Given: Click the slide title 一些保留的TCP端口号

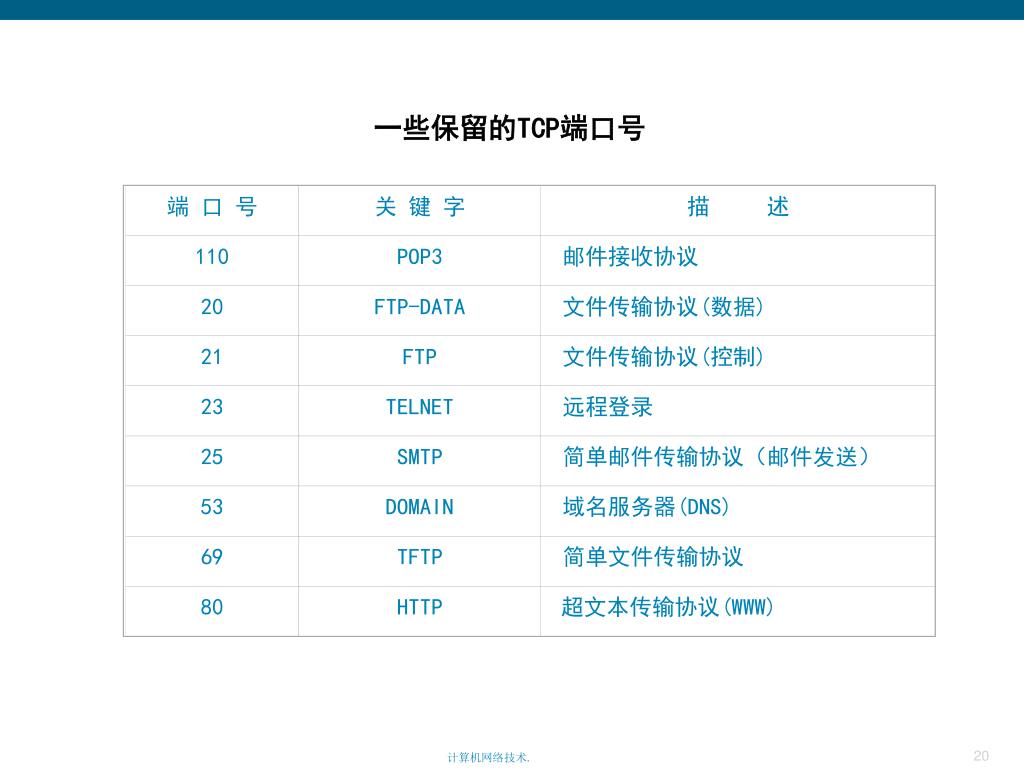Looking at the screenshot, I should click(x=509, y=128).
